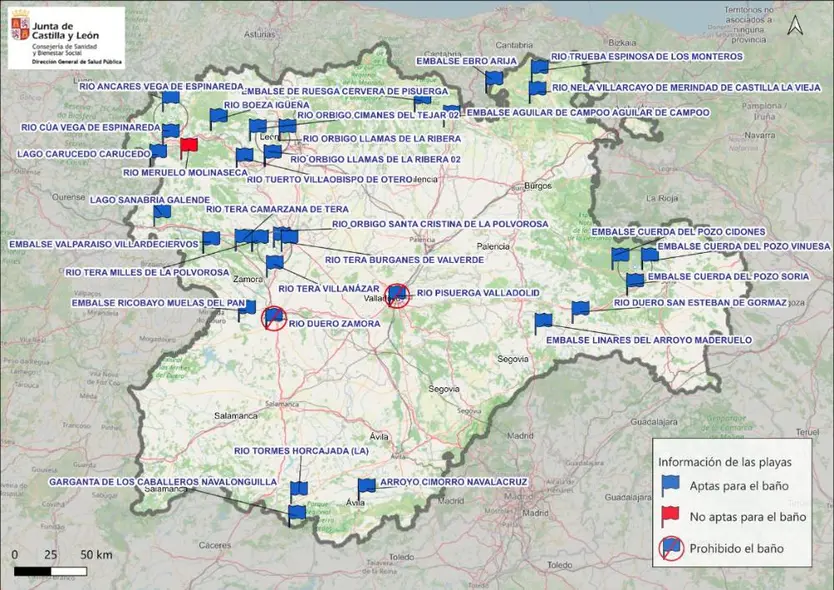
Task: Click the Junta de Castilla y León coat of arms
Action: [x=20, y=25]
